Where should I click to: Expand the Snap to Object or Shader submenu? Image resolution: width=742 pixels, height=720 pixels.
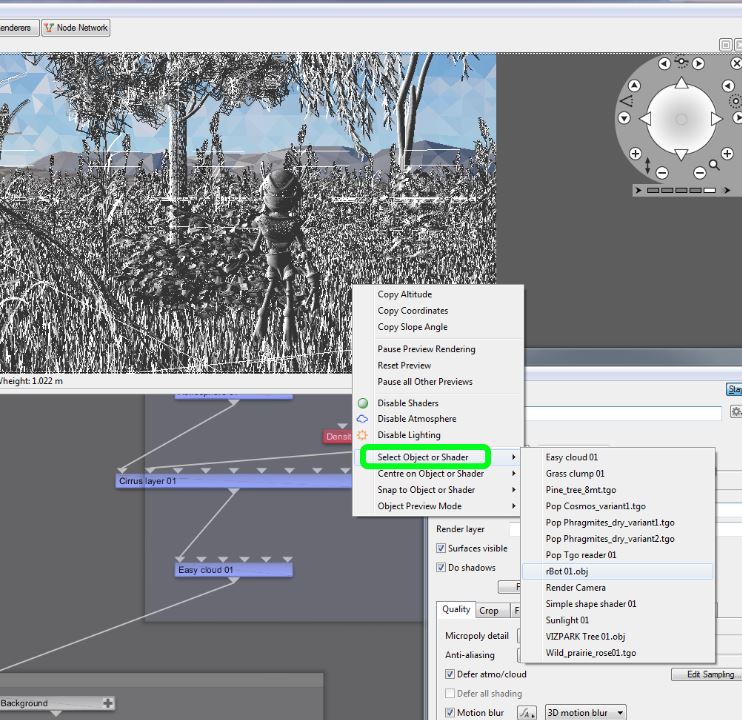point(438,490)
